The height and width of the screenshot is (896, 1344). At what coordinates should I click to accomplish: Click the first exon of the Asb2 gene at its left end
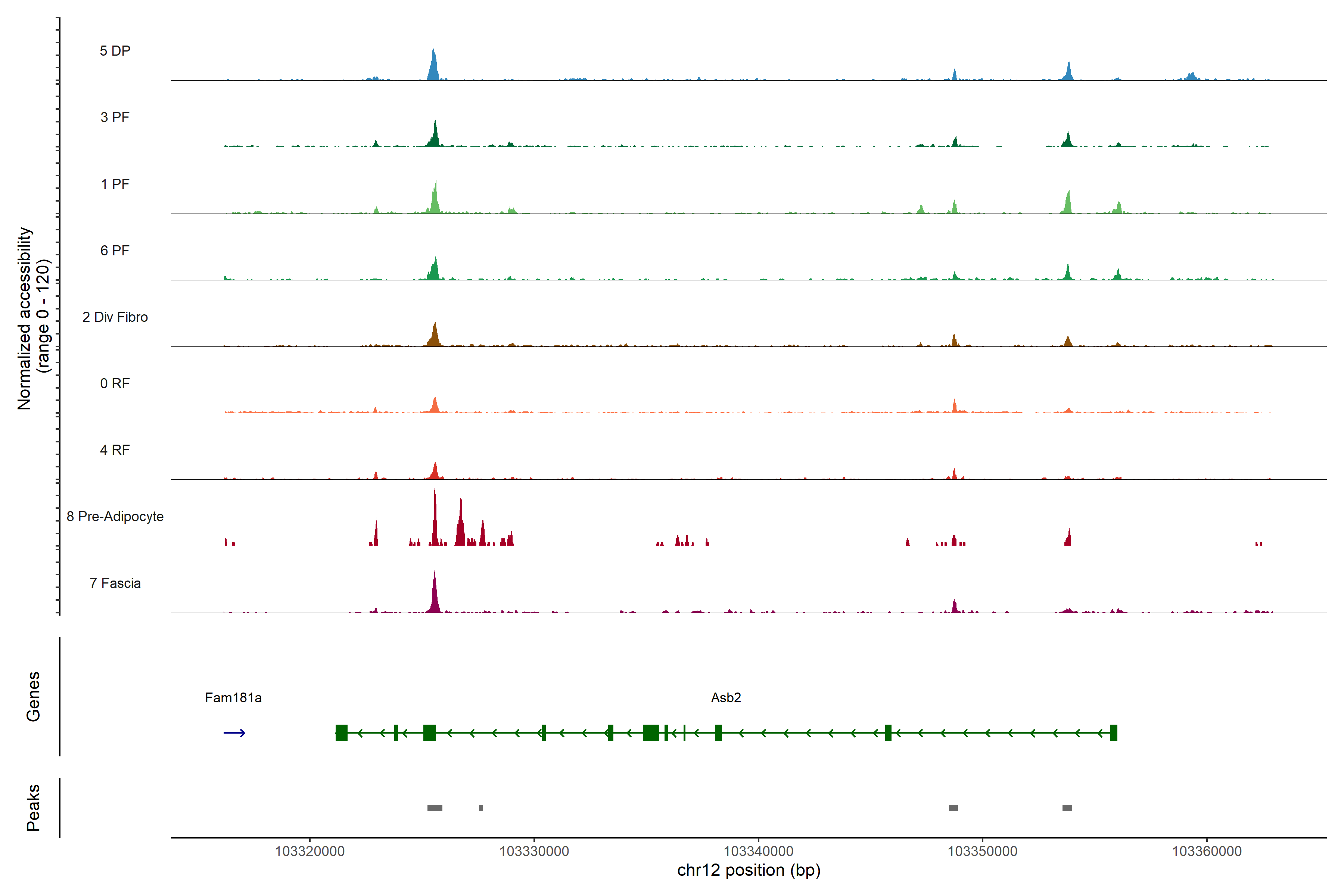pos(341,732)
